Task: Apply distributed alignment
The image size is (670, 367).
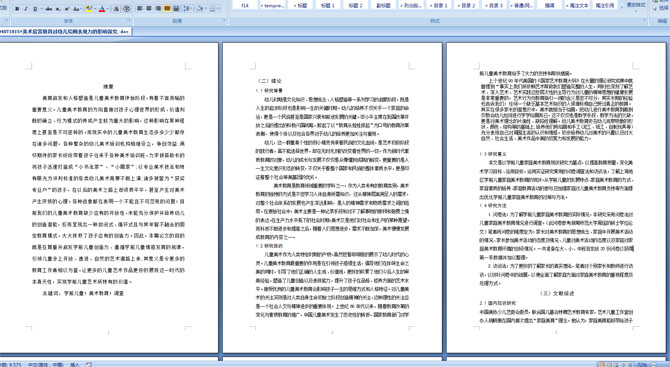Action: (176, 9)
